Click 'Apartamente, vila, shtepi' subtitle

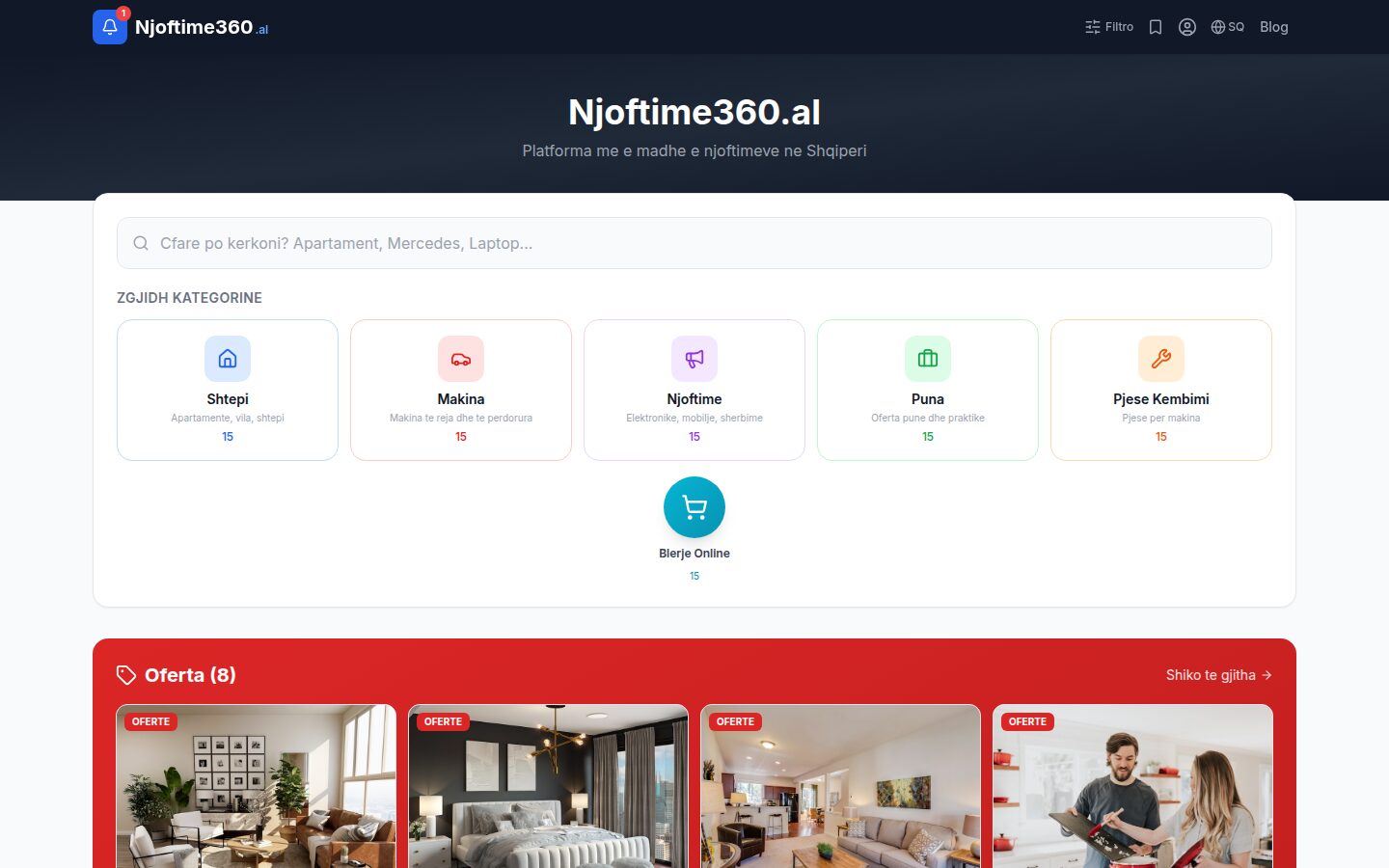[x=228, y=418]
